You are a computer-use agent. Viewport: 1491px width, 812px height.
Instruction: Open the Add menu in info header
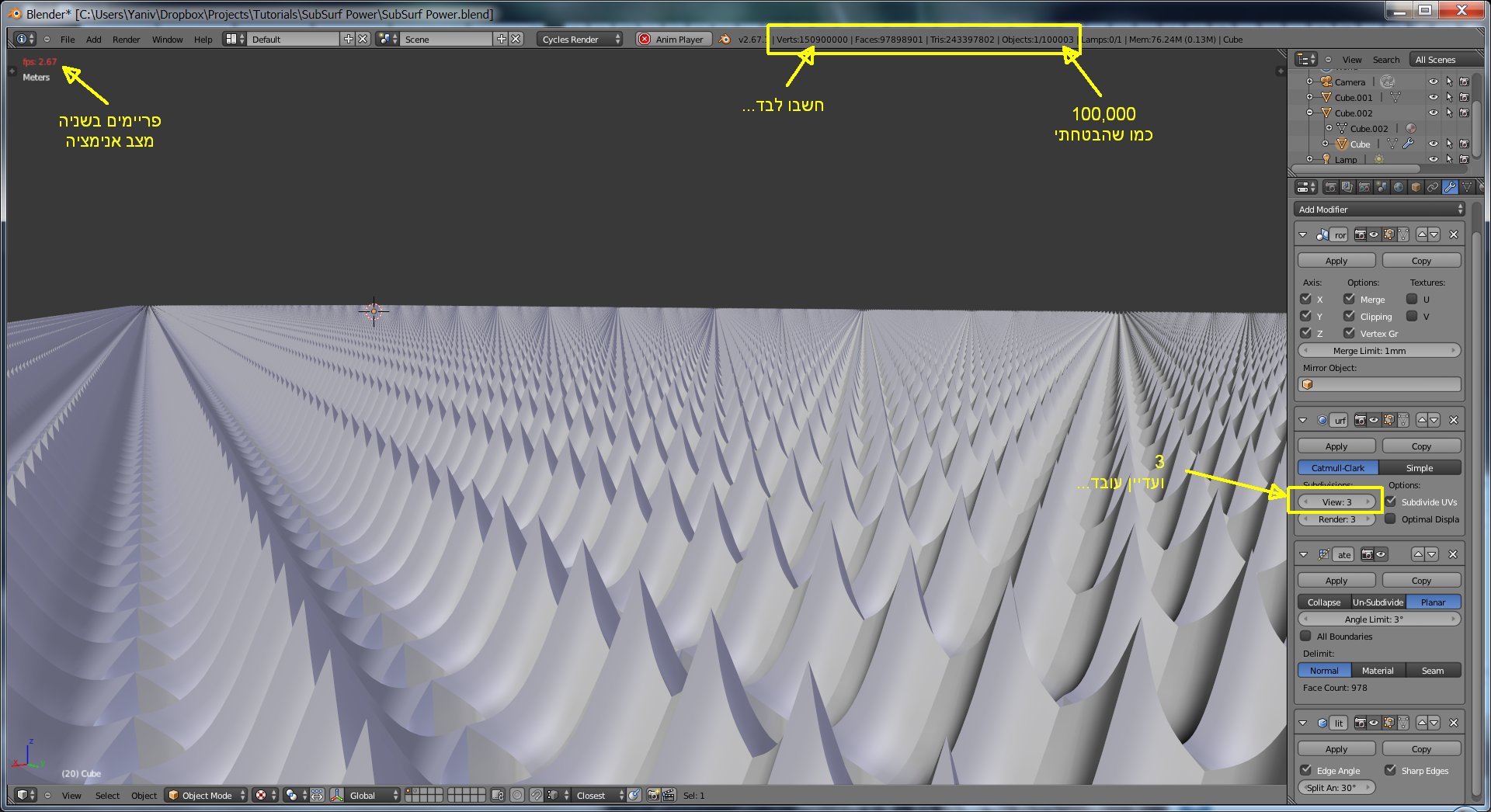click(x=93, y=40)
